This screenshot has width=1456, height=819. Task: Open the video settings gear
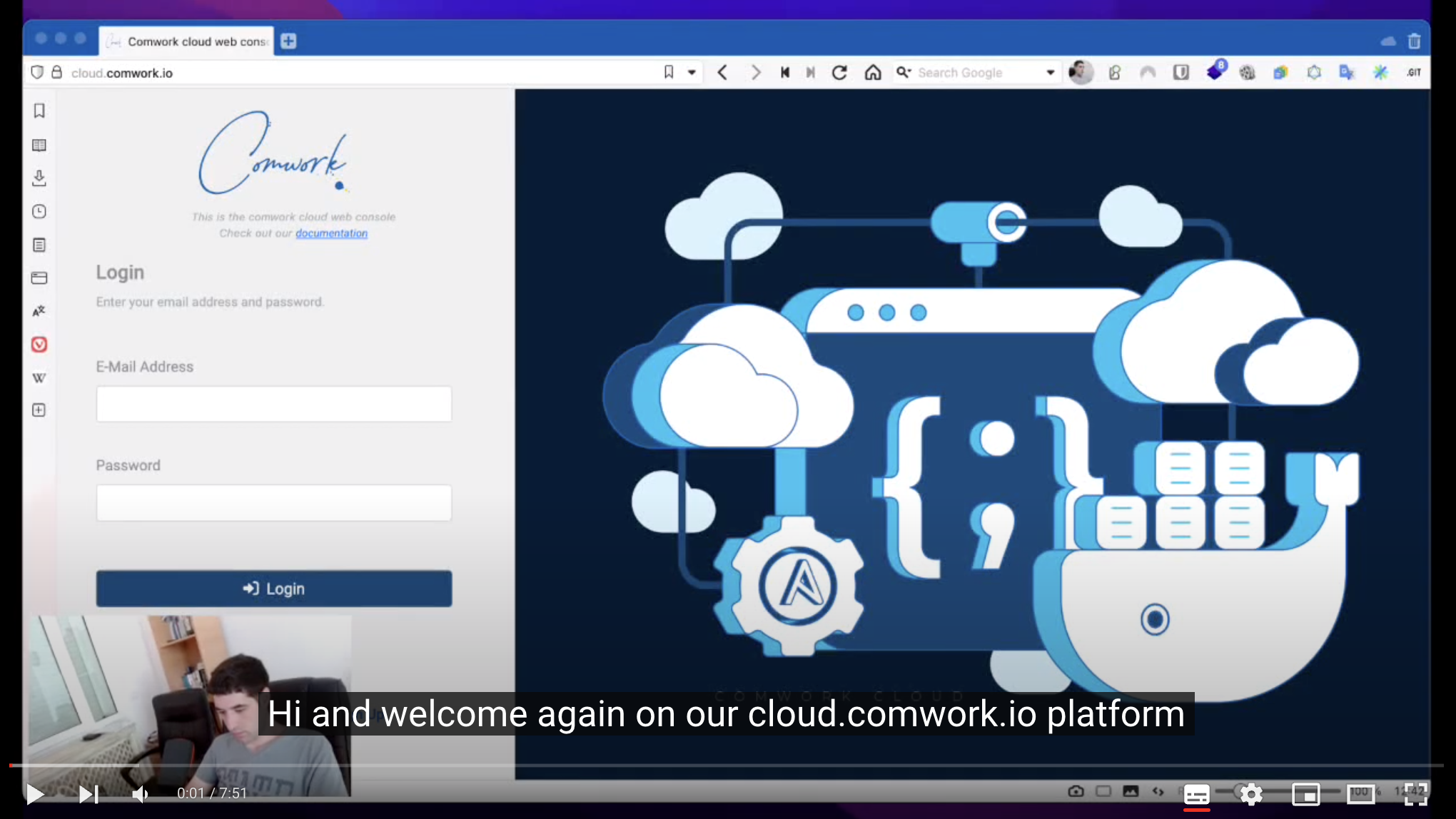[x=1251, y=793]
